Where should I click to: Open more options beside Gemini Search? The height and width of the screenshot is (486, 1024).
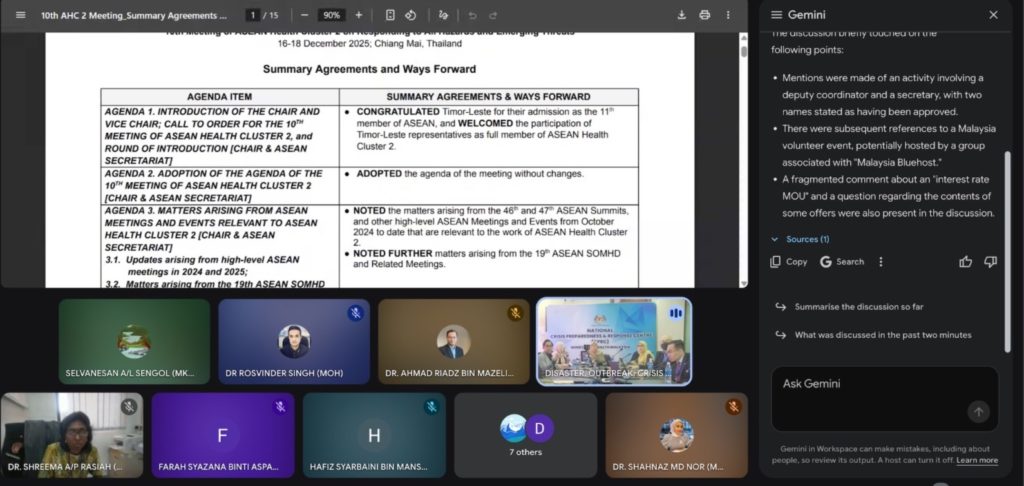pyautogui.click(x=881, y=262)
